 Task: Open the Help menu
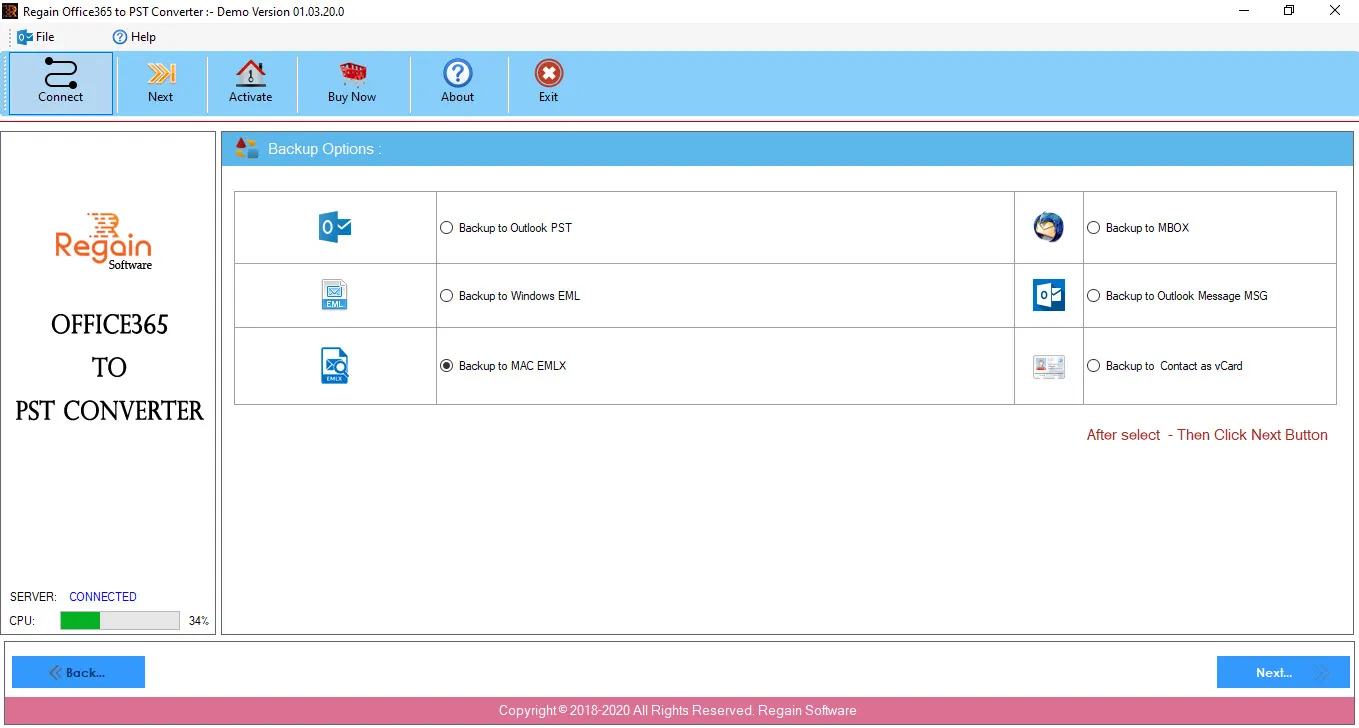tap(134, 37)
